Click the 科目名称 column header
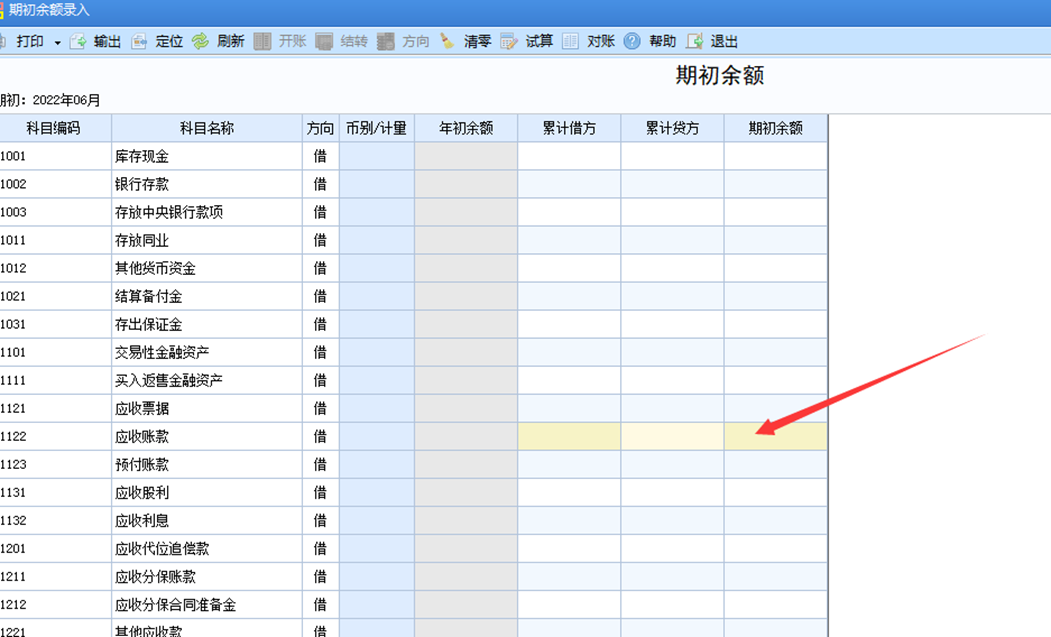1051x637 pixels. click(206, 128)
